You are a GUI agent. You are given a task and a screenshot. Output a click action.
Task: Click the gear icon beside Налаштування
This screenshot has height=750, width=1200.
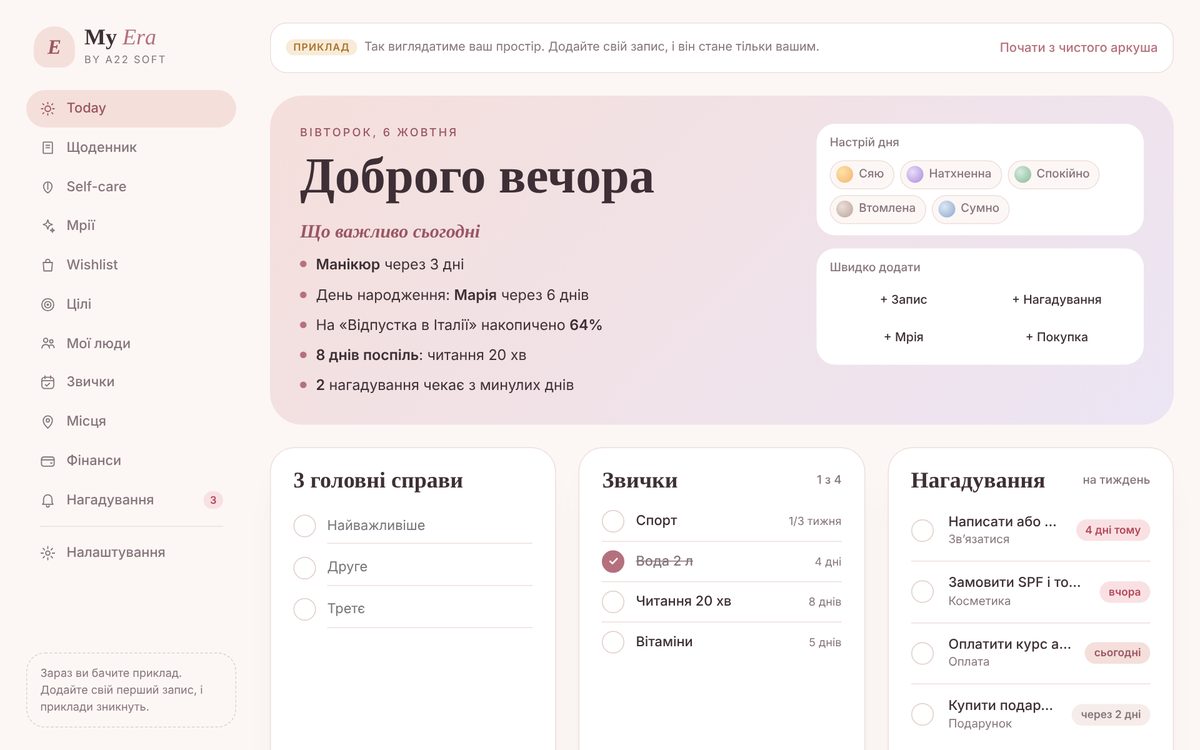pyautogui.click(x=48, y=553)
